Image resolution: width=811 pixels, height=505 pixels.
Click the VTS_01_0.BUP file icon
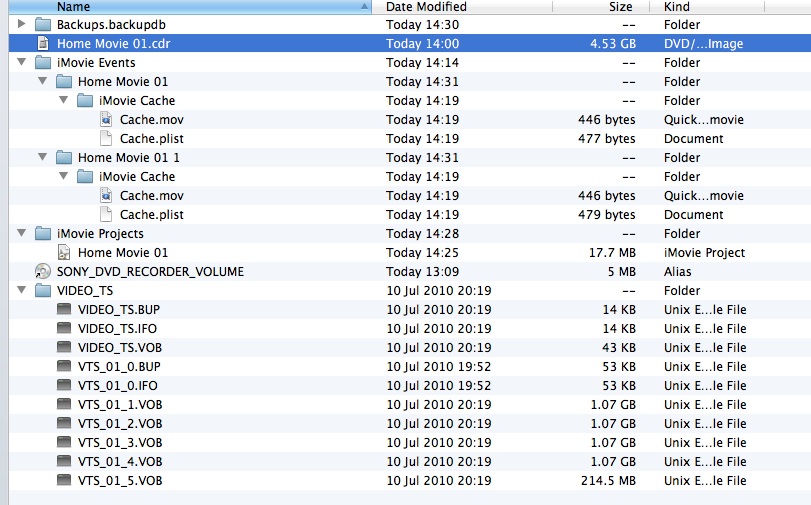point(64,366)
